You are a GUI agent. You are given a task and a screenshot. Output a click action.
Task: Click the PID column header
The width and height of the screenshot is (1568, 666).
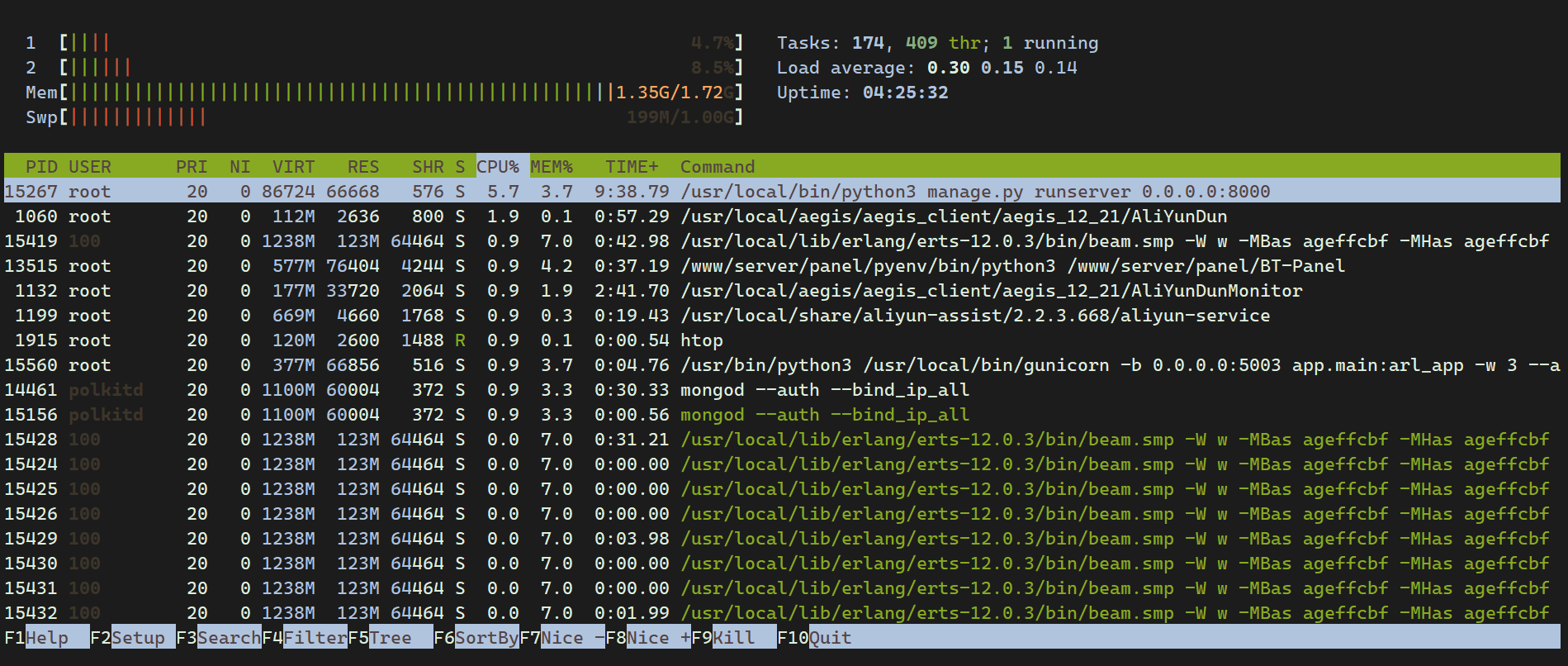tap(41, 167)
